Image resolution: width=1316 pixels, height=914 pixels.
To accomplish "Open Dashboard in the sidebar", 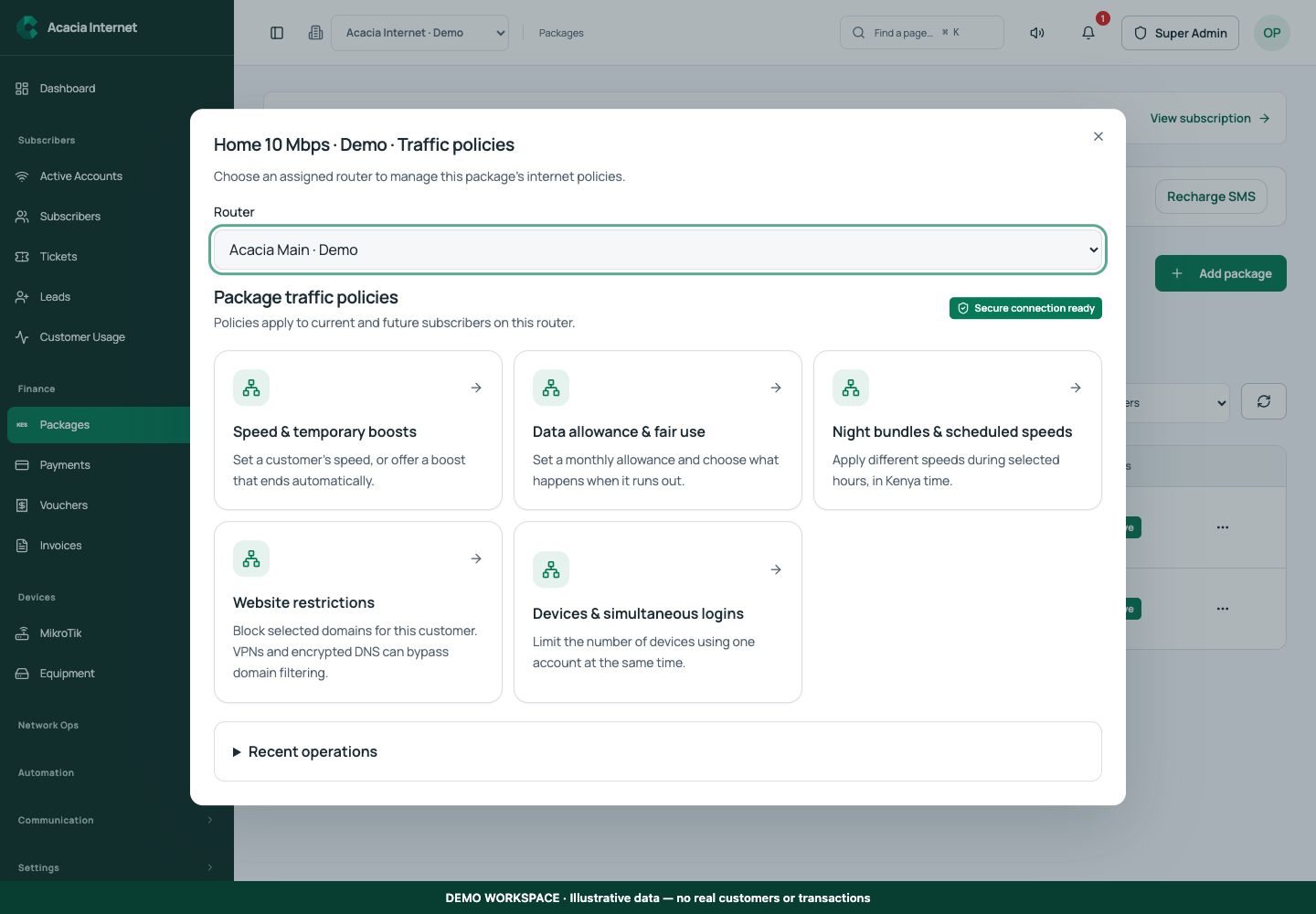I will point(117,89).
